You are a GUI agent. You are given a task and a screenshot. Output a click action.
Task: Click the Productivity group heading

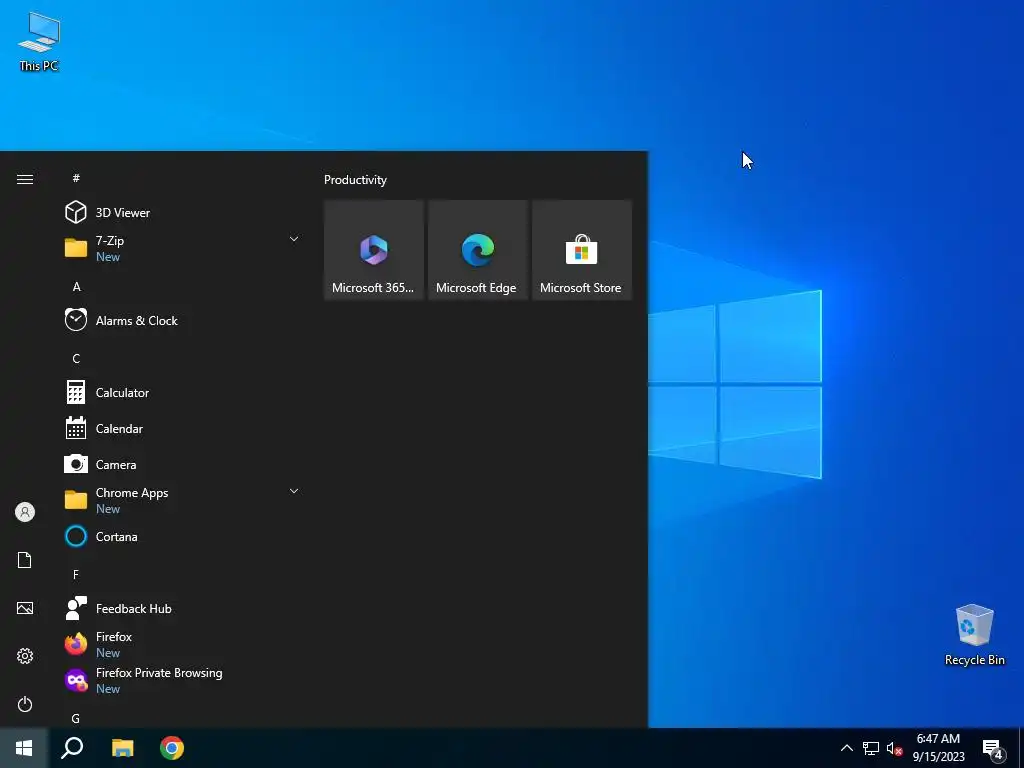[355, 180]
